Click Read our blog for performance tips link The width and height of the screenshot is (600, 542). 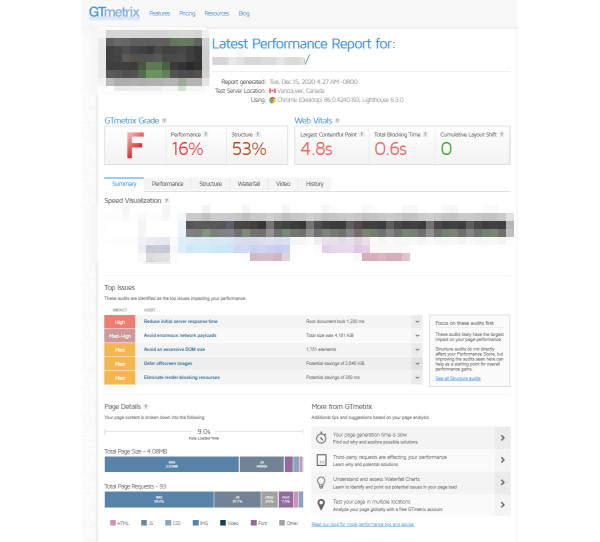pos(363,524)
